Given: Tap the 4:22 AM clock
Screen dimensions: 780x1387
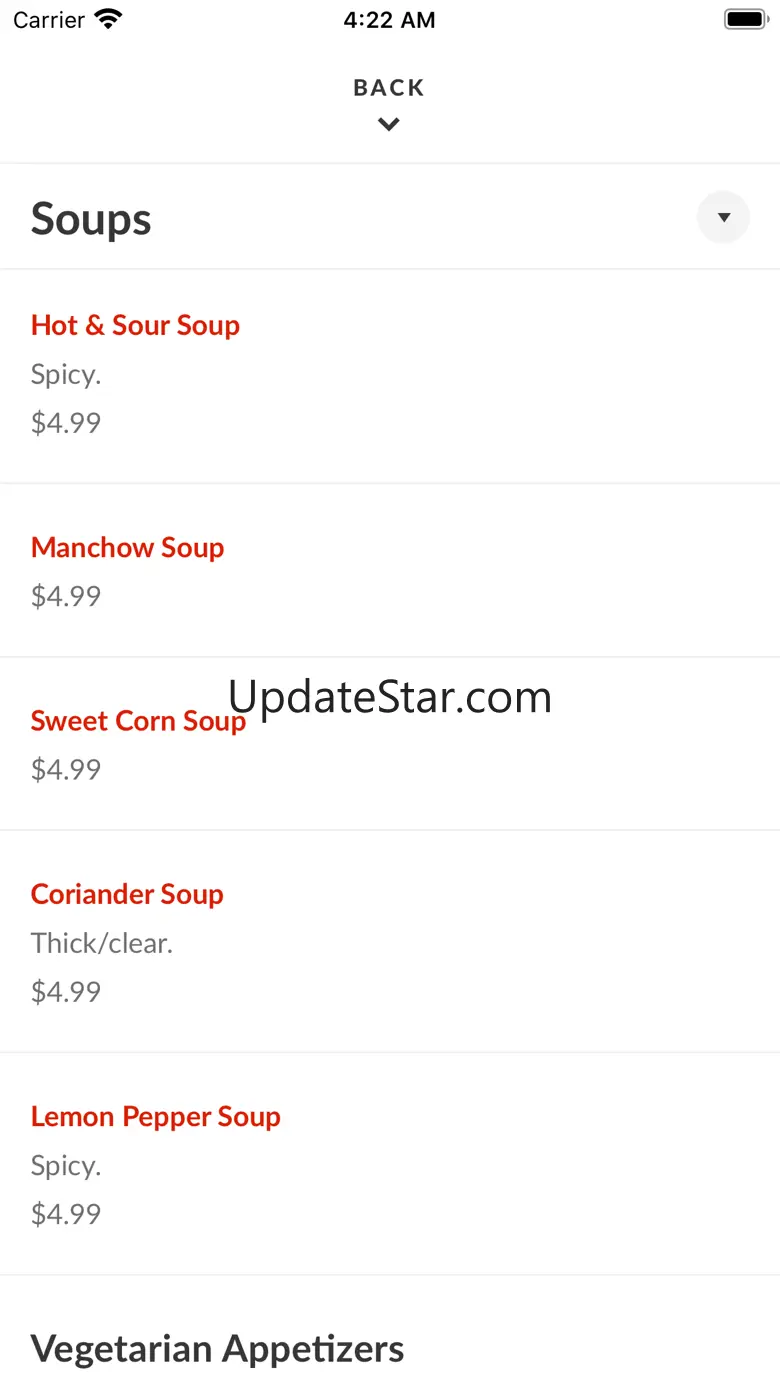Looking at the screenshot, I should 389,20.
